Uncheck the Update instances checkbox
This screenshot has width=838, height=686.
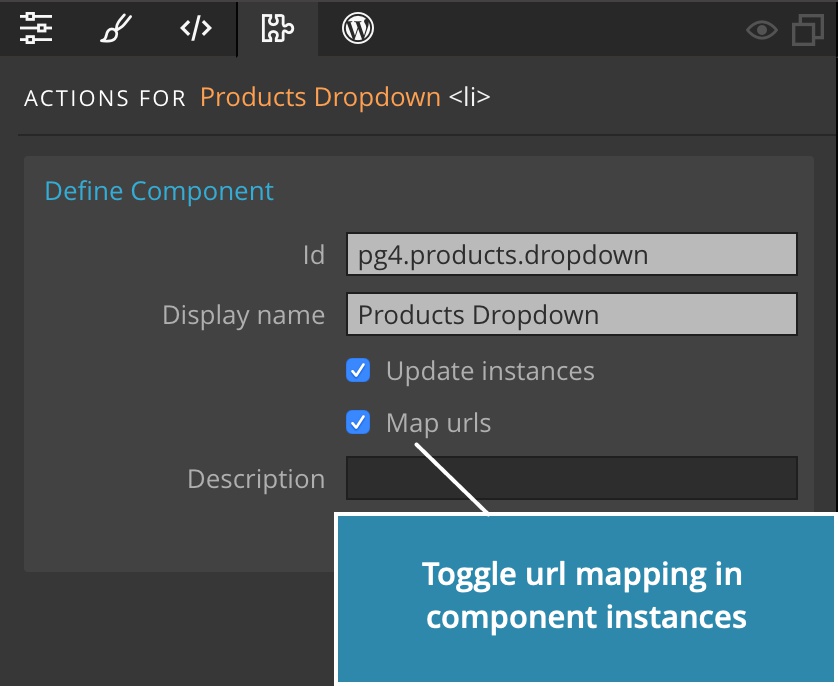(x=358, y=370)
